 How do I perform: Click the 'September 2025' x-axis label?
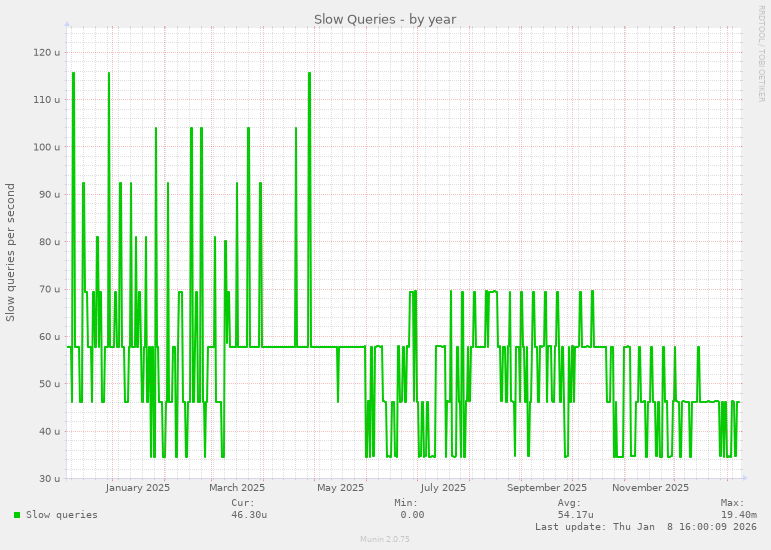click(x=547, y=488)
